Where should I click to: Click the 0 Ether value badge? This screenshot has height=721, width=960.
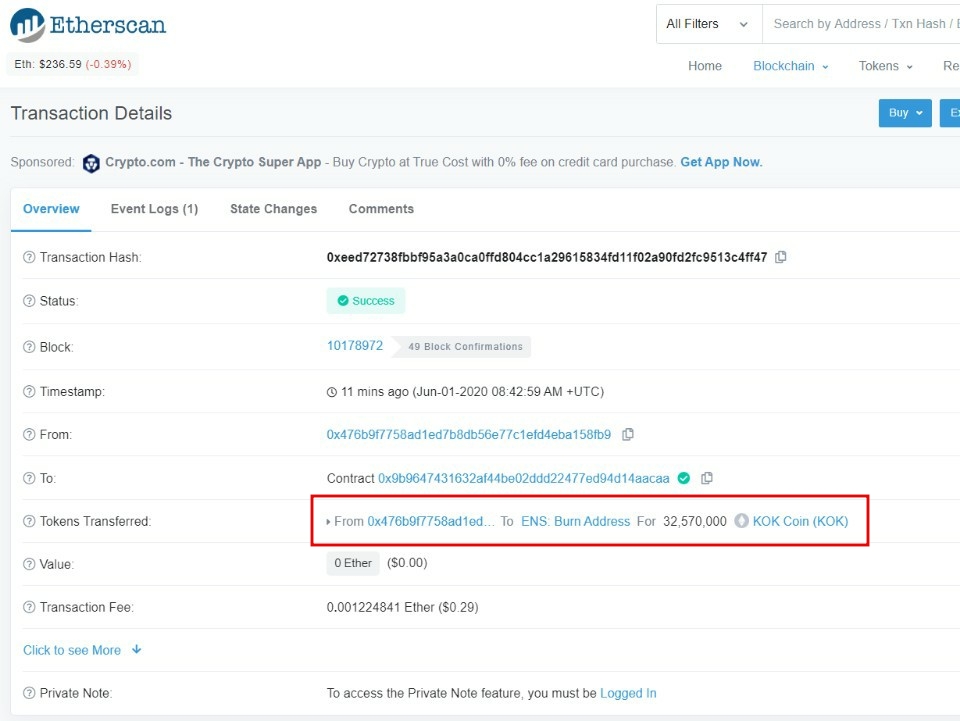click(x=353, y=562)
